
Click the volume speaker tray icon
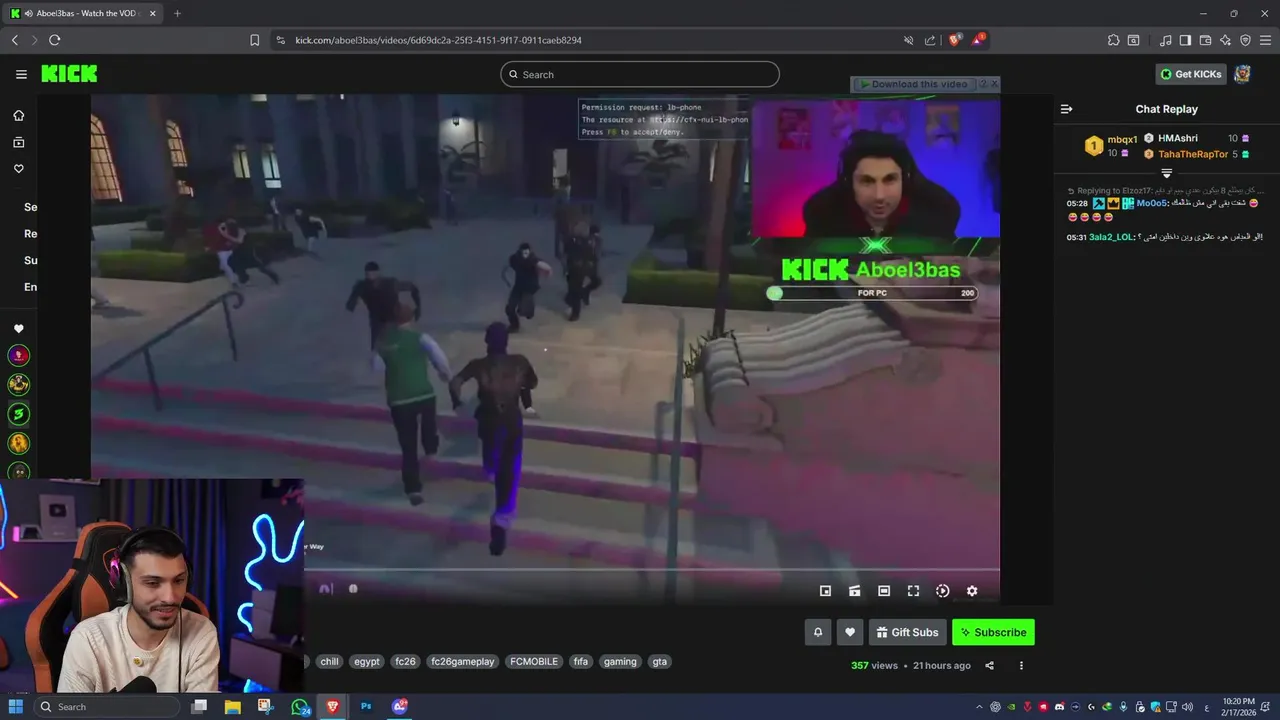(1188, 707)
